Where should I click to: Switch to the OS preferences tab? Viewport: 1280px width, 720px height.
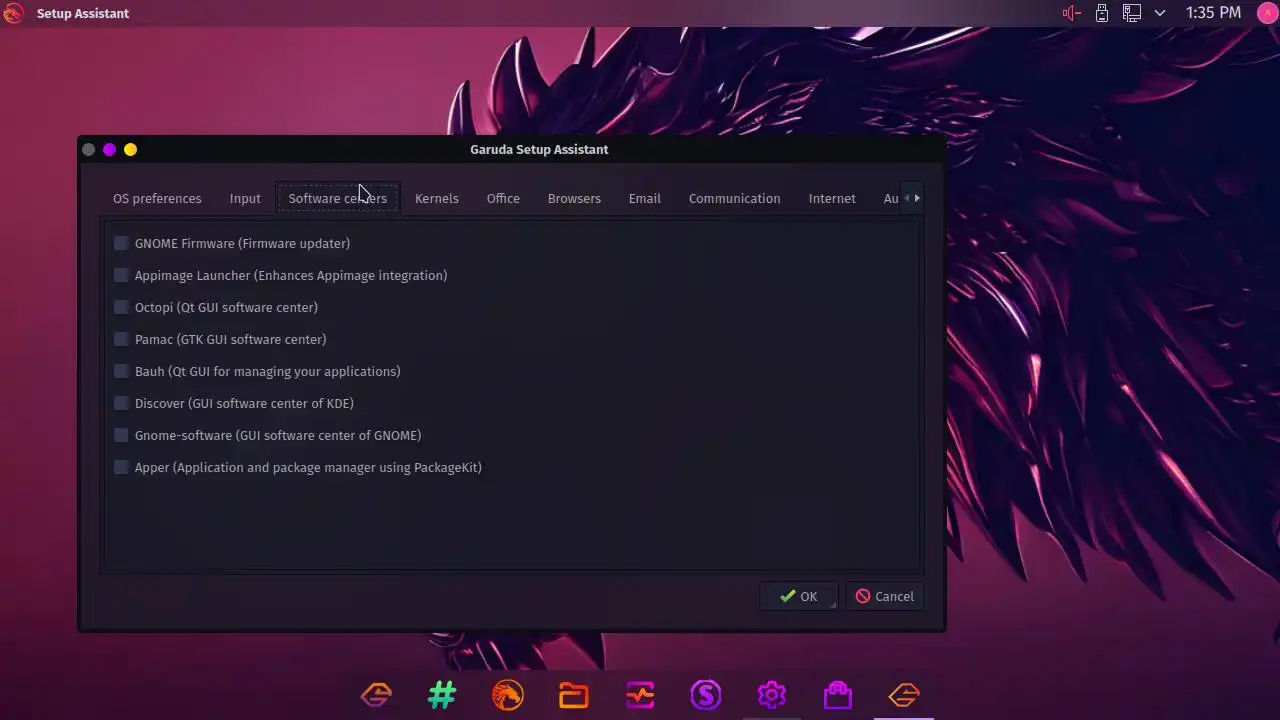click(157, 198)
